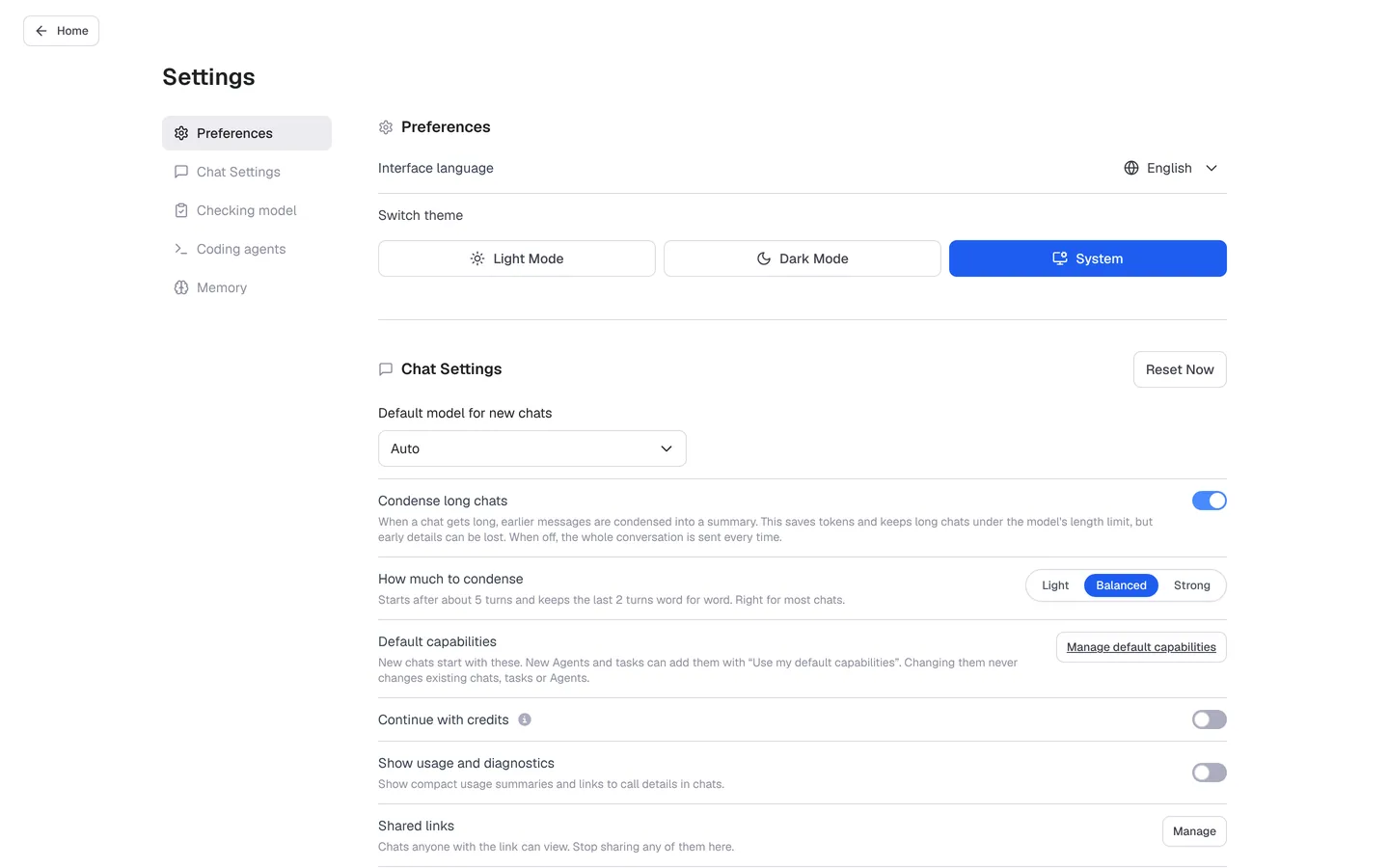Choose the System theme option
This screenshot has width=1389, height=868.
tap(1088, 258)
